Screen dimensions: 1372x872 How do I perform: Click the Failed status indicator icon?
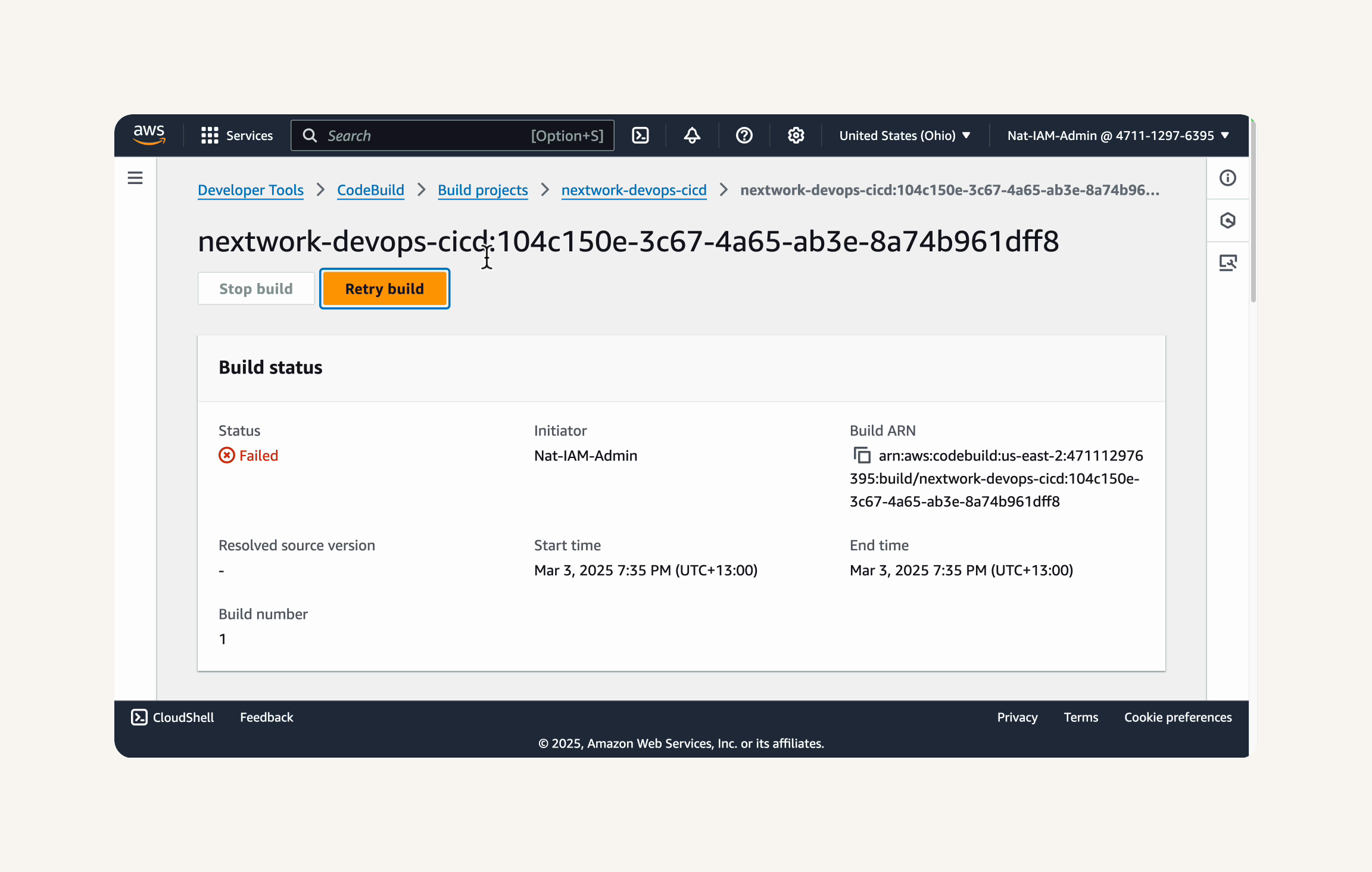click(227, 455)
